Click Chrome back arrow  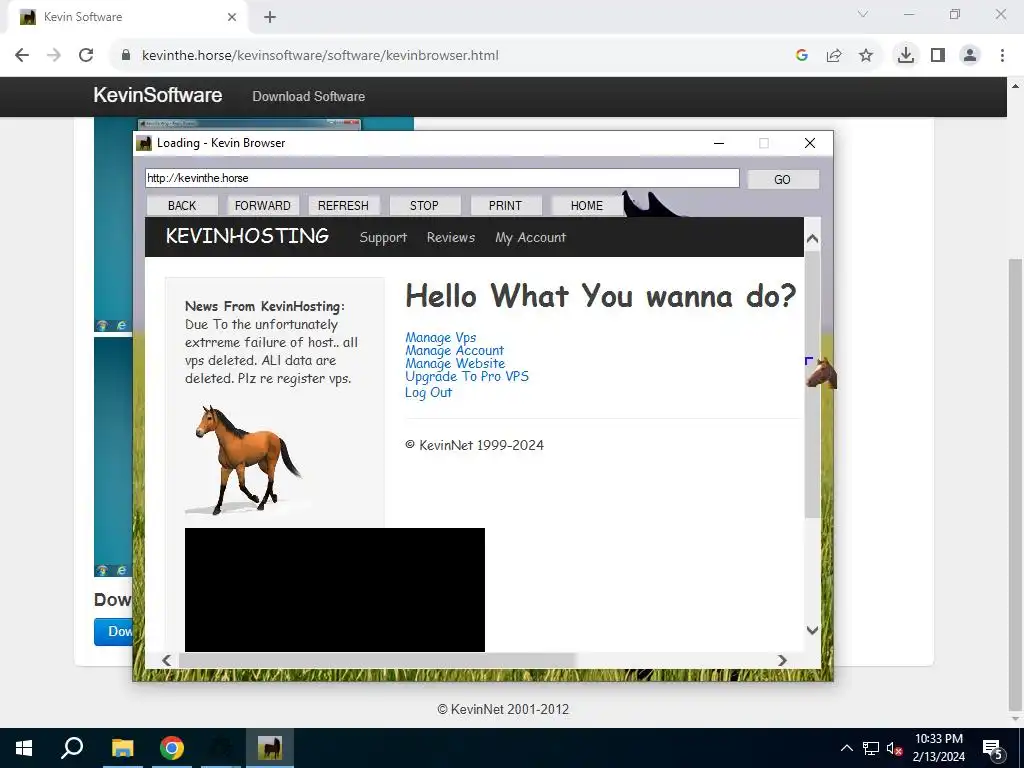pyautogui.click(x=22, y=56)
